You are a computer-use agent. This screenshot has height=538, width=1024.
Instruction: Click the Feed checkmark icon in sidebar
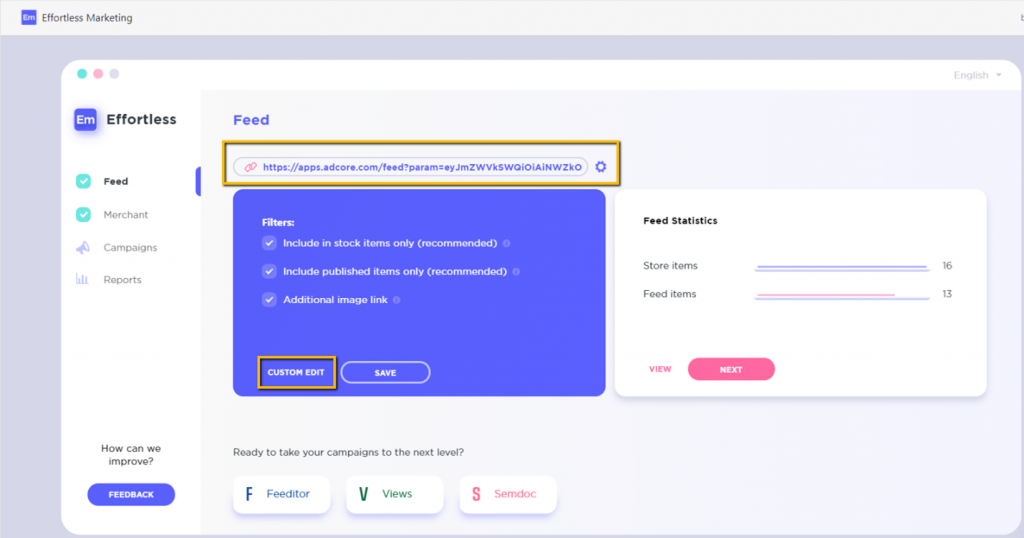click(83, 182)
